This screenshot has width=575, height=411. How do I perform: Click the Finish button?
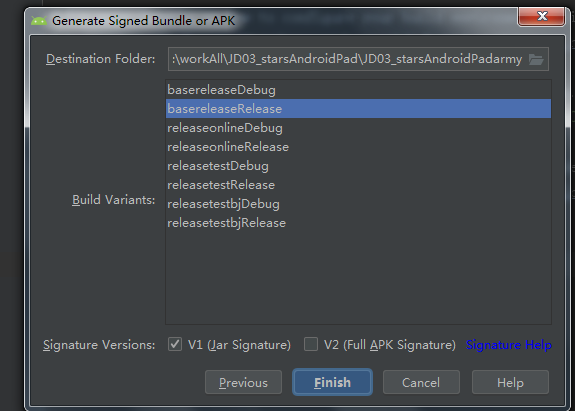pyautogui.click(x=332, y=382)
